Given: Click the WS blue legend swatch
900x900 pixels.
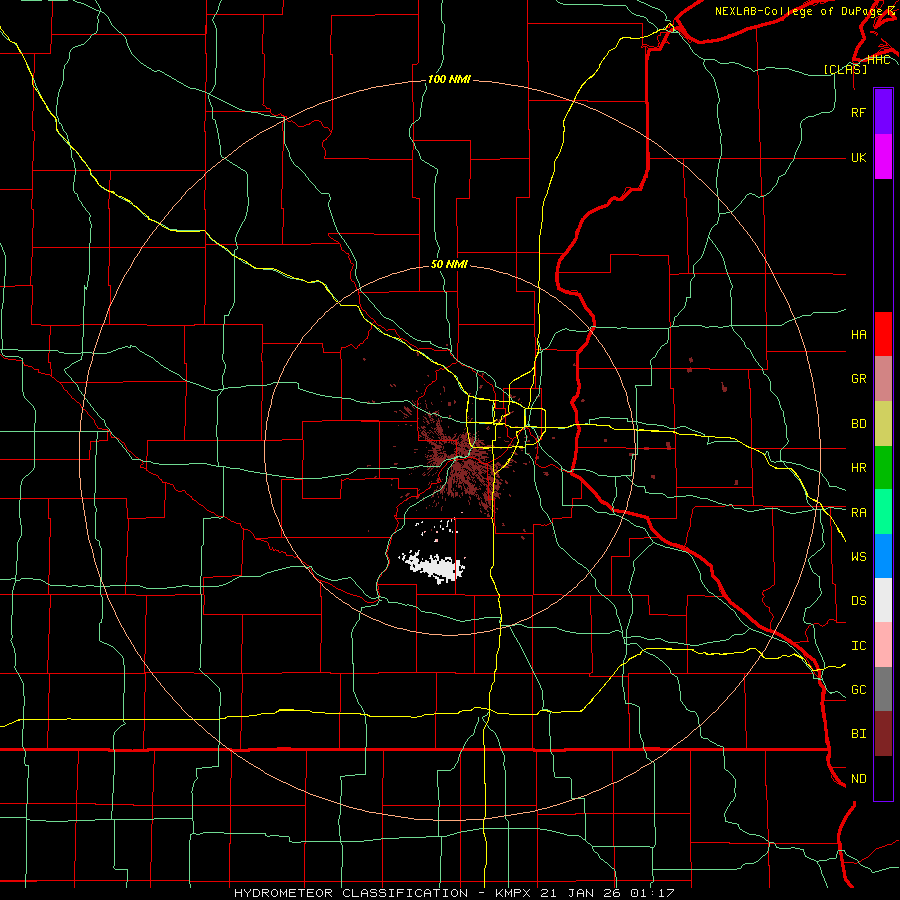Looking at the screenshot, I should (883, 556).
